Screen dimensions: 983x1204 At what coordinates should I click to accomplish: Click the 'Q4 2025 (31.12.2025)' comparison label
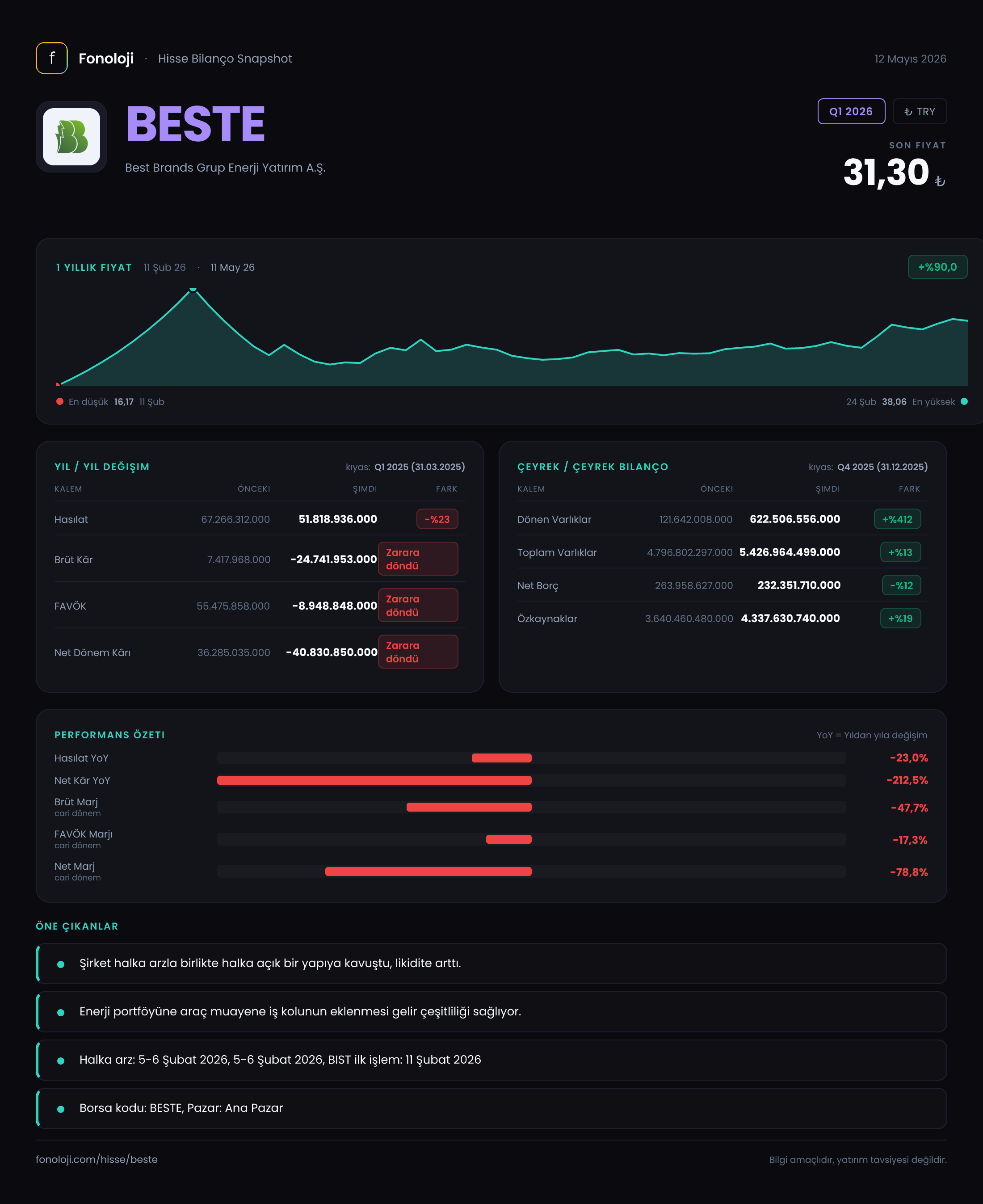tap(882, 467)
